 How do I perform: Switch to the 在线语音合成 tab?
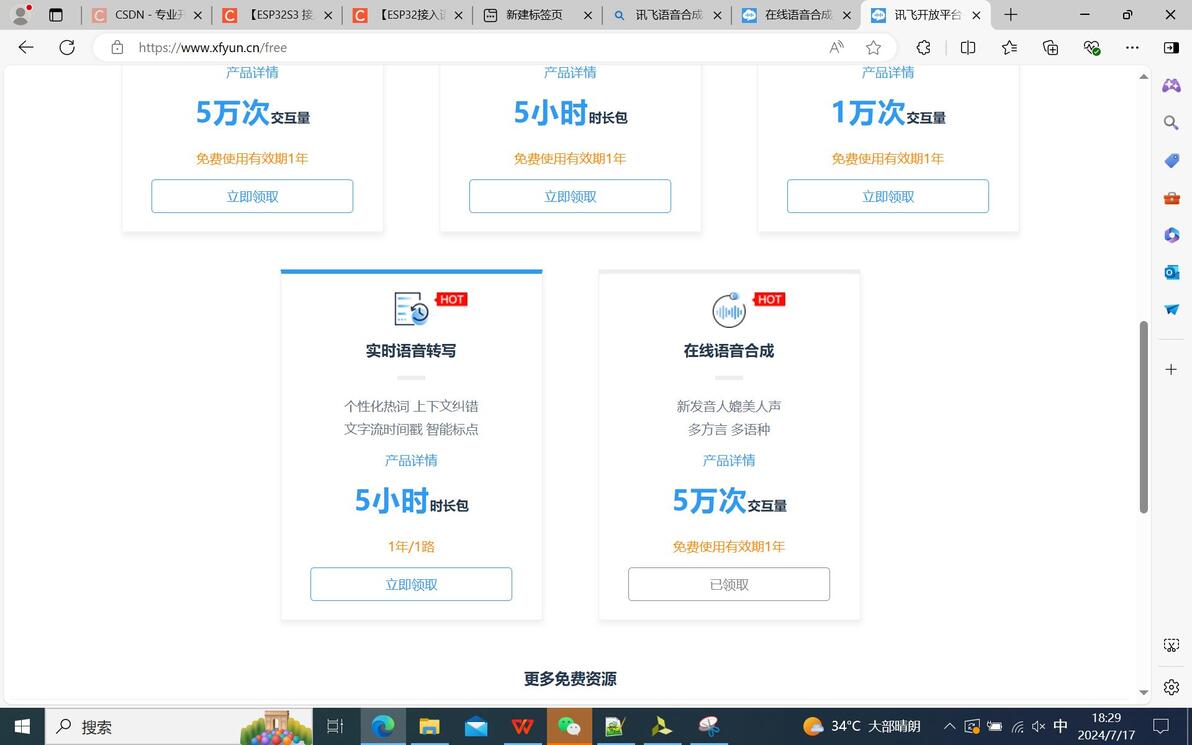[797, 14]
